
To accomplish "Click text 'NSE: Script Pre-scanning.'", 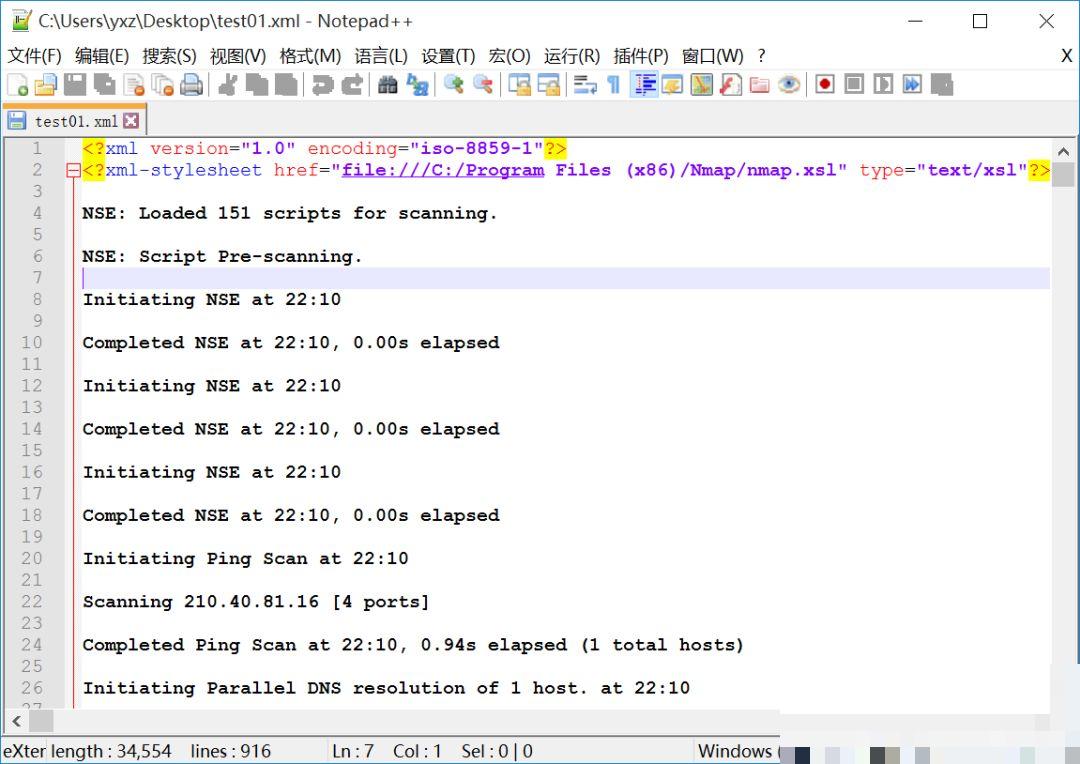I will point(222,256).
